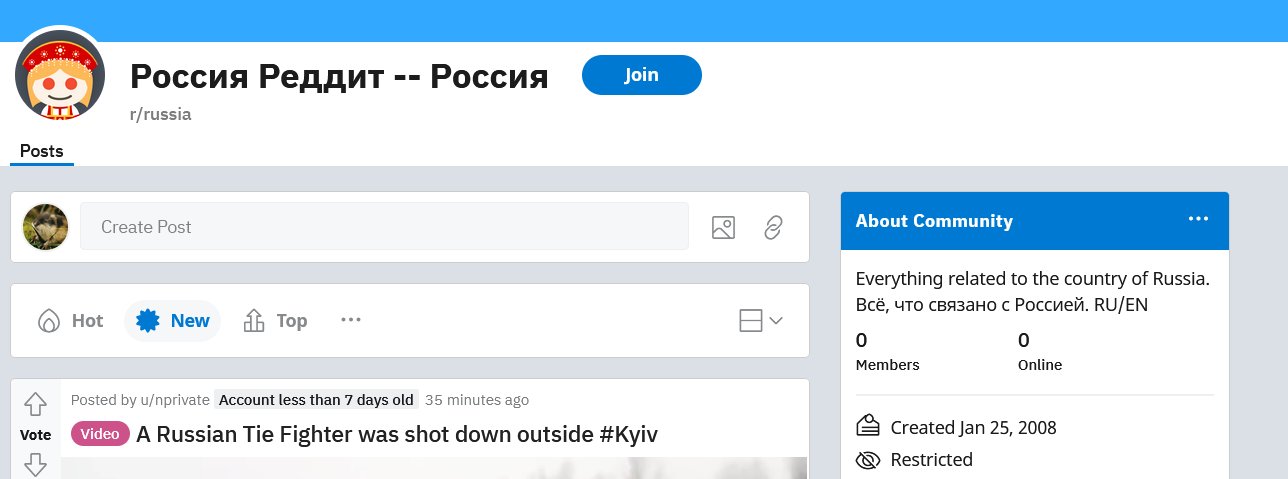The height and width of the screenshot is (479, 1288).
Task: Switch to the Posts tab
Action: [42, 152]
